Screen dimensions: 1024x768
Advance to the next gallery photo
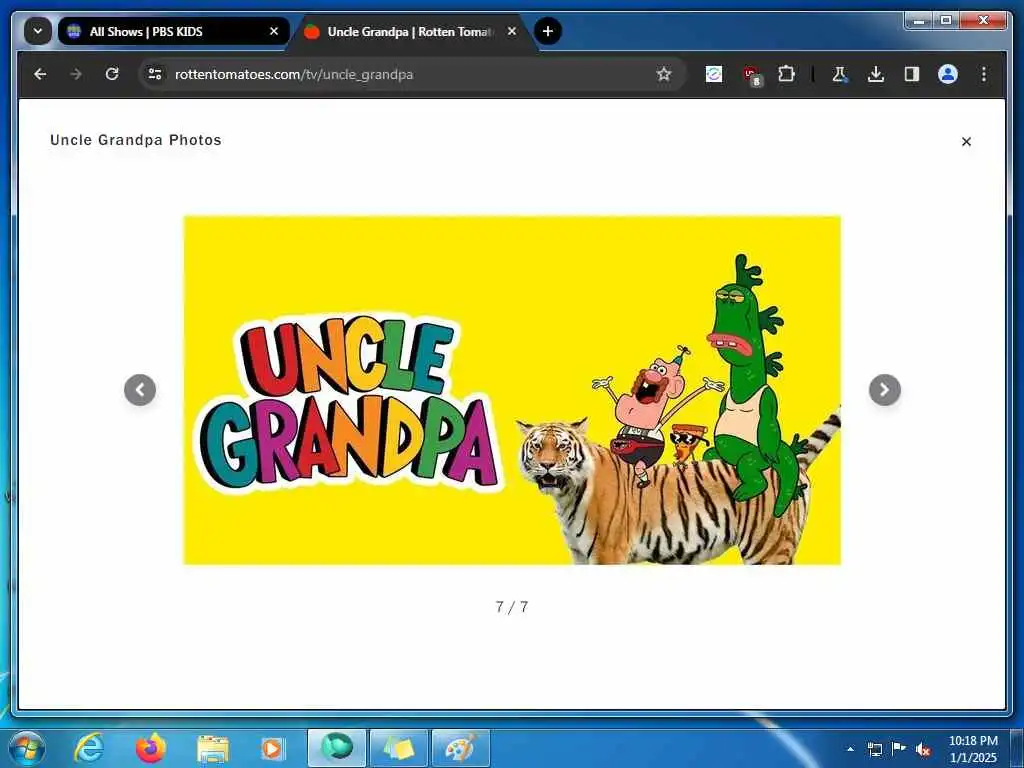[885, 390]
